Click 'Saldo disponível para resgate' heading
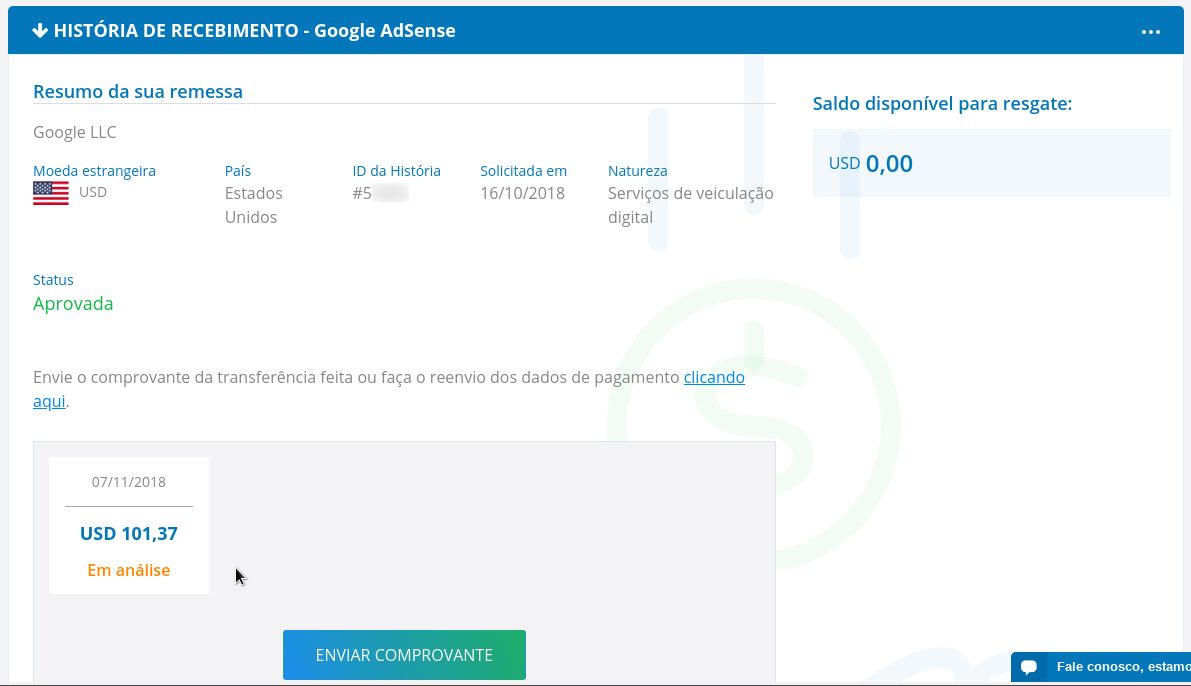Image resolution: width=1191 pixels, height=686 pixels. point(942,103)
